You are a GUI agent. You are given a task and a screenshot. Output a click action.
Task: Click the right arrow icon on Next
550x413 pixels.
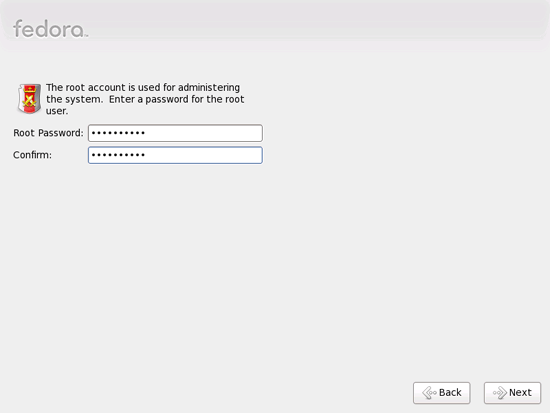point(500,393)
